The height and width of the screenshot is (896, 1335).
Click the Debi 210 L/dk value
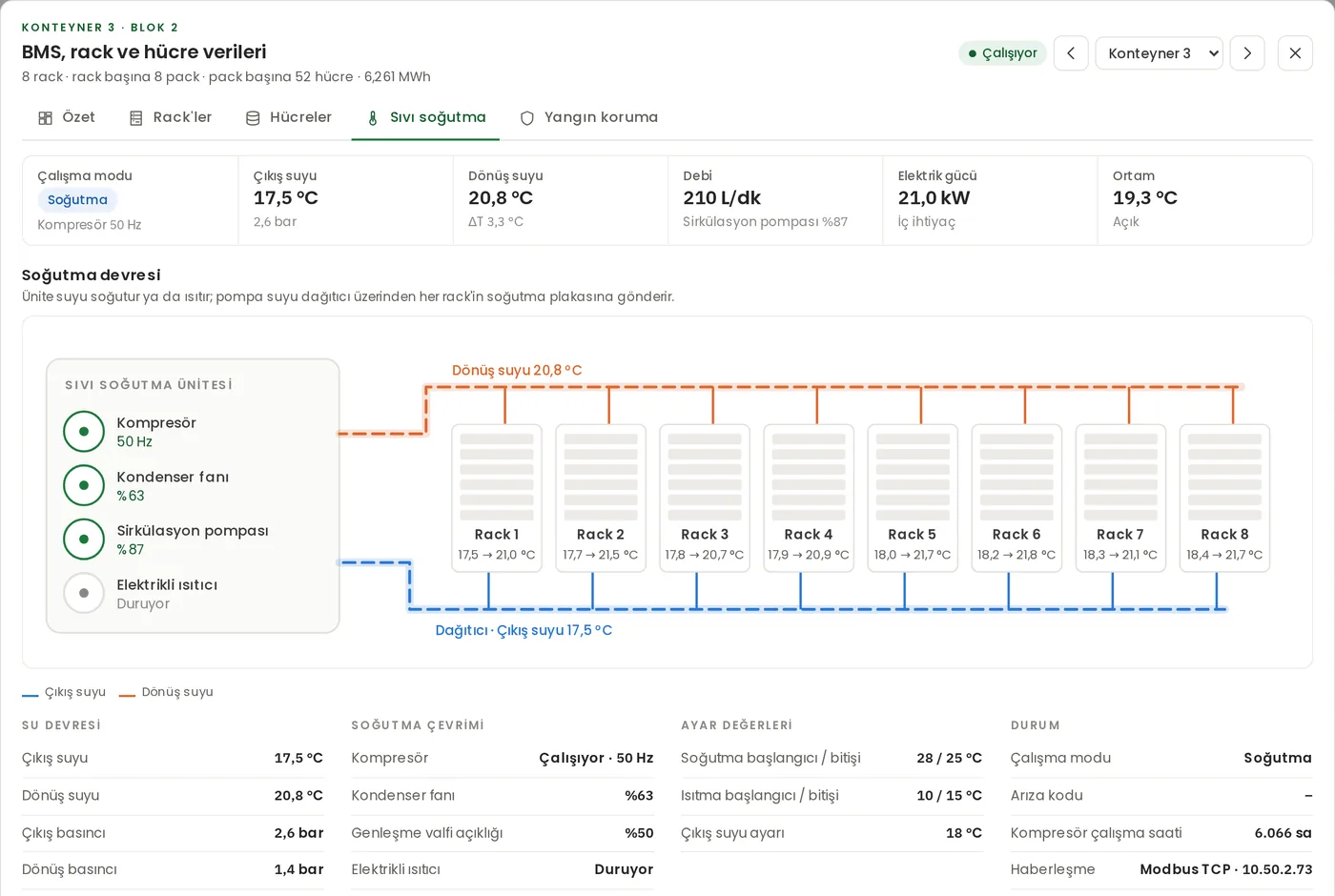click(722, 198)
